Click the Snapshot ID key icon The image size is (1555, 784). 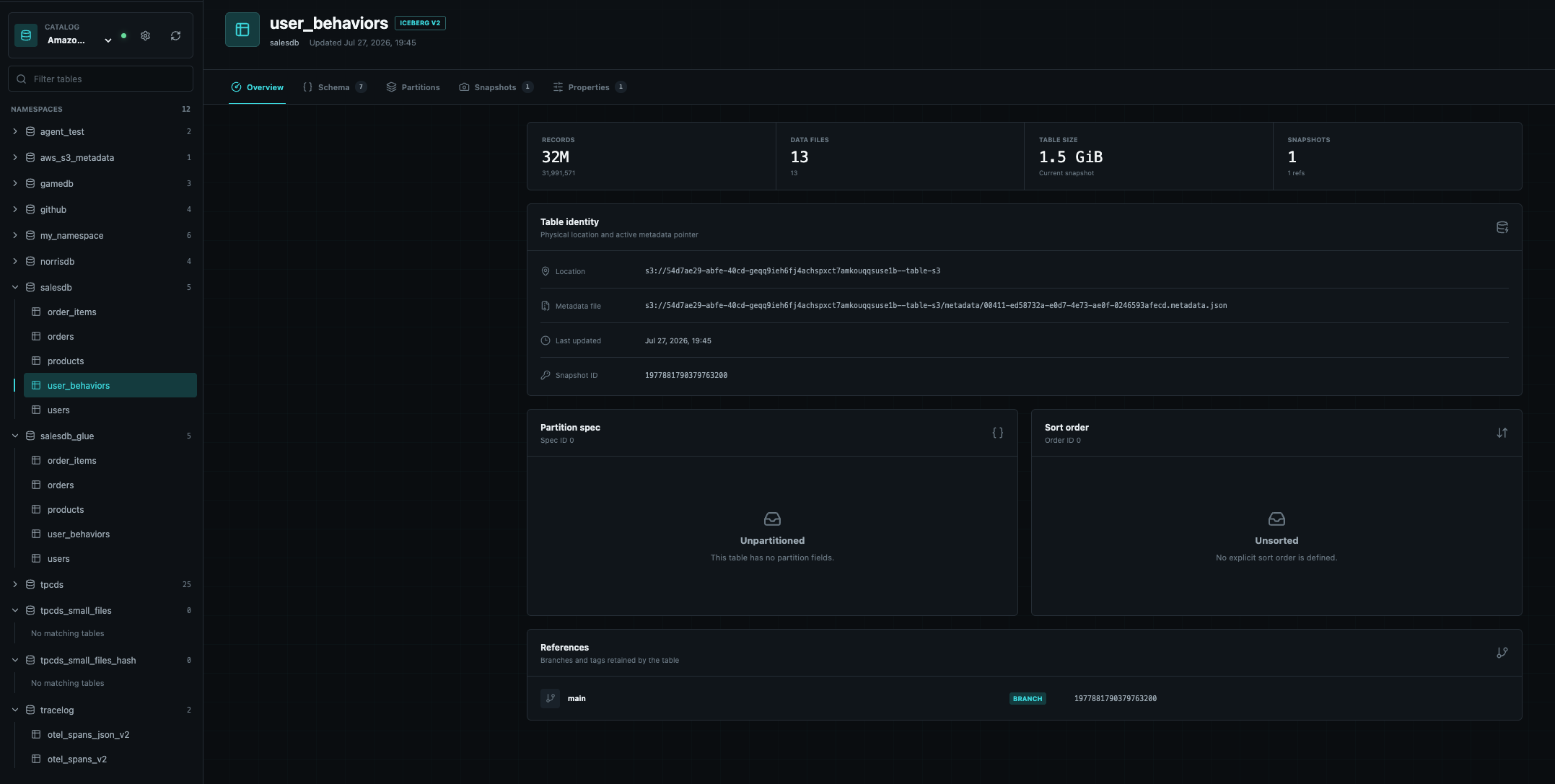click(546, 375)
